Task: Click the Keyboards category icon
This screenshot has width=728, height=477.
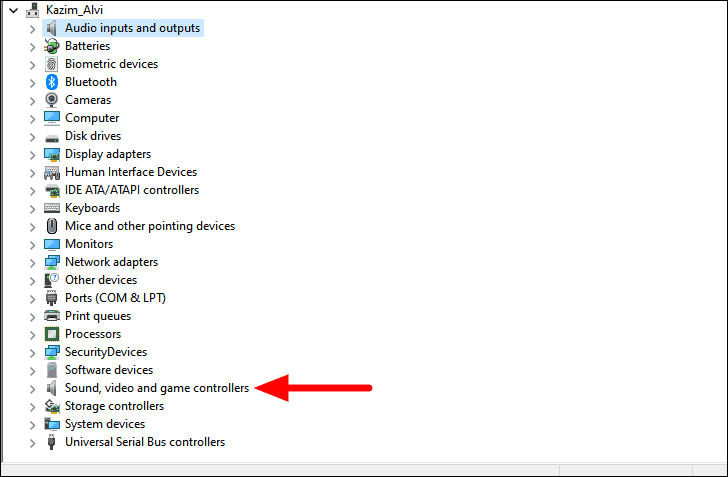Action: point(52,208)
